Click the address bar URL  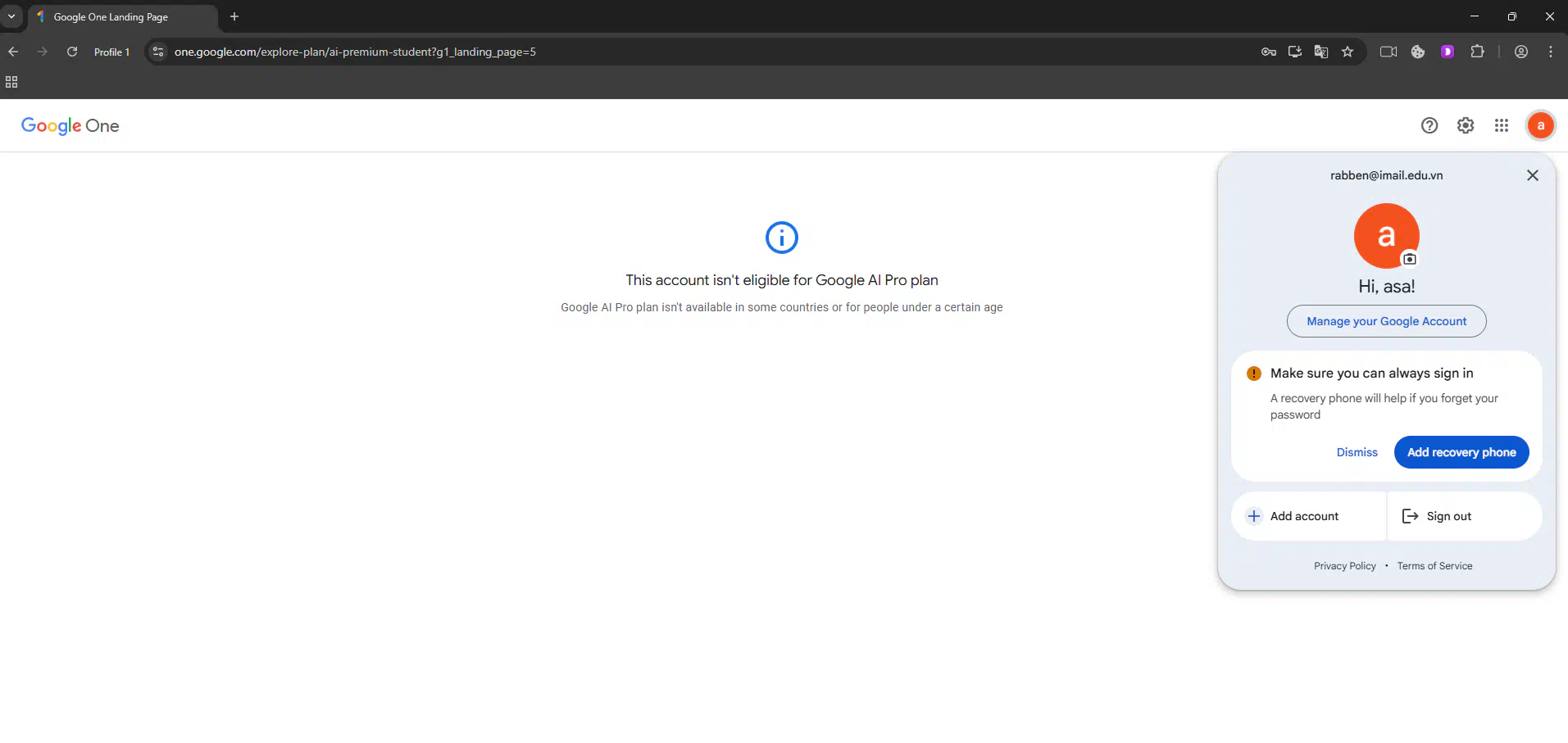[355, 52]
